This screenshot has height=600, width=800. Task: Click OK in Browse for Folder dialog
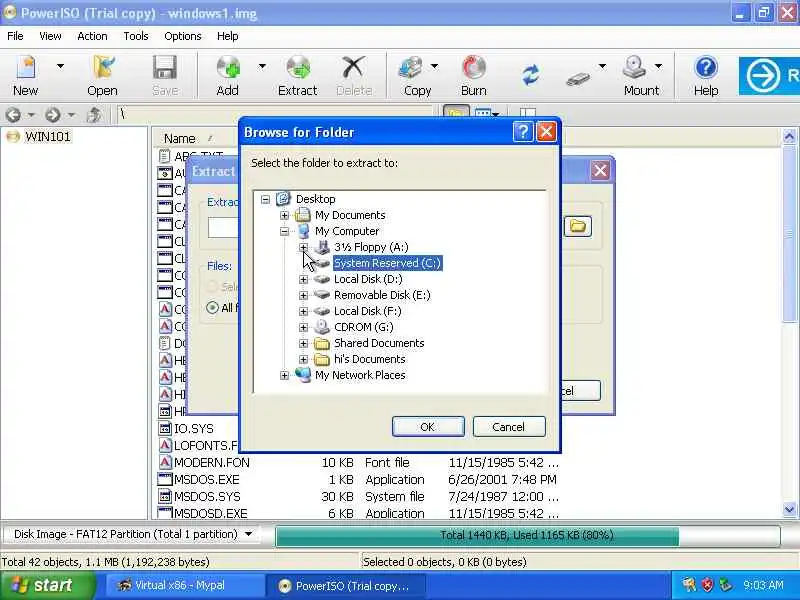pos(428,427)
